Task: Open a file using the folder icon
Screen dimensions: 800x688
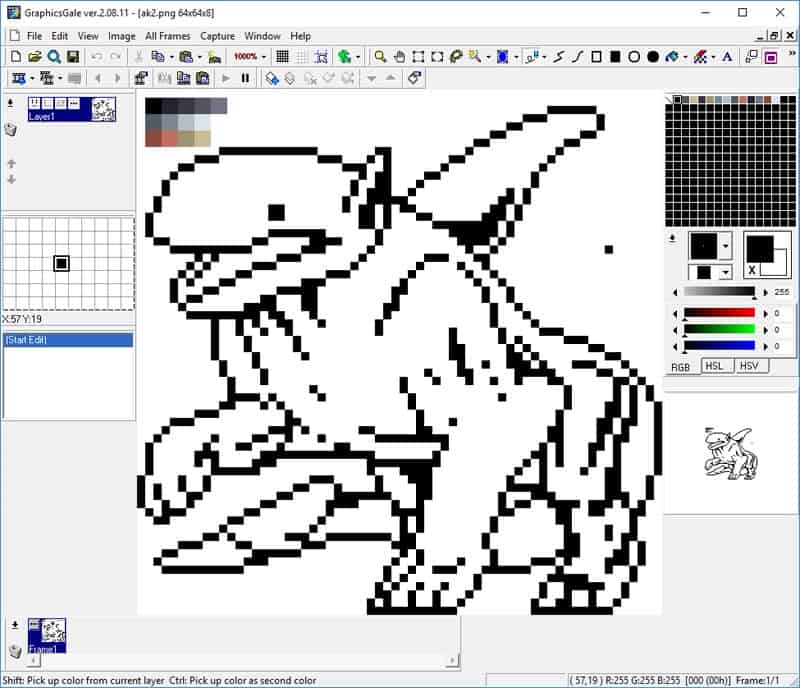Action: click(x=35, y=57)
